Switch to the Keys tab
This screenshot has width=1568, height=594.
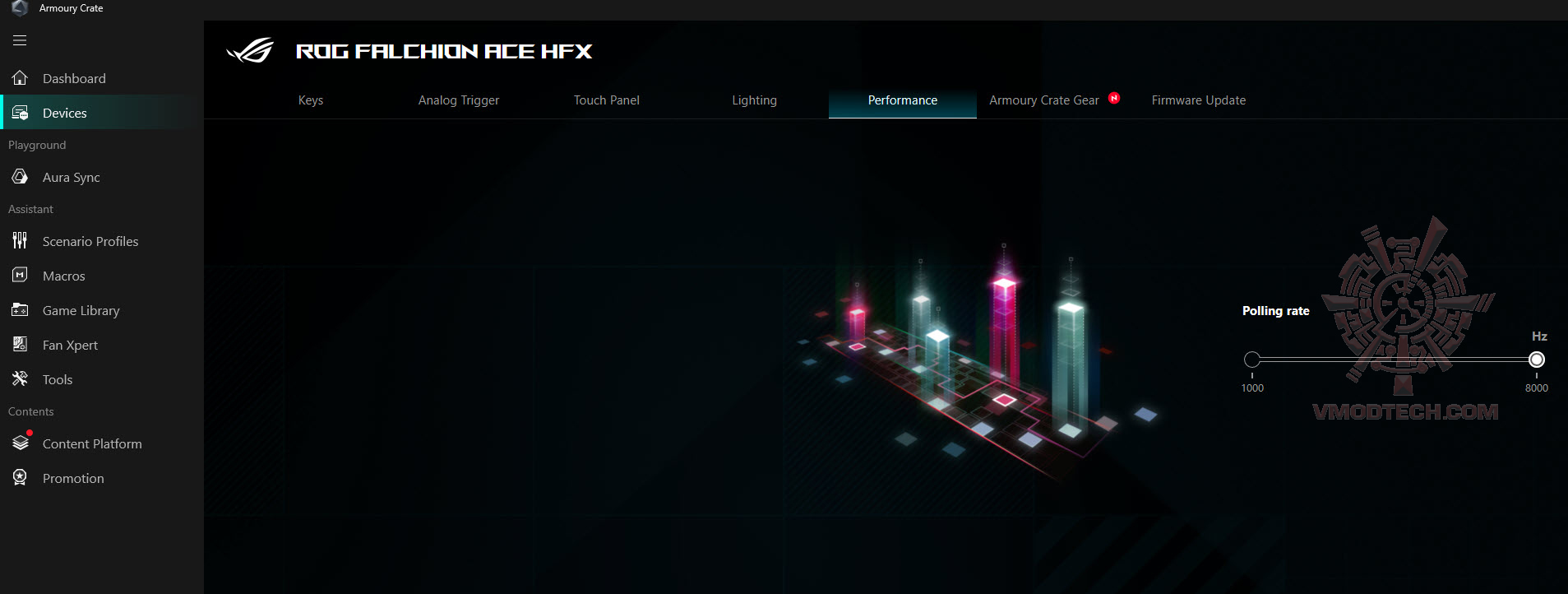pyautogui.click(x=311, y=100)
